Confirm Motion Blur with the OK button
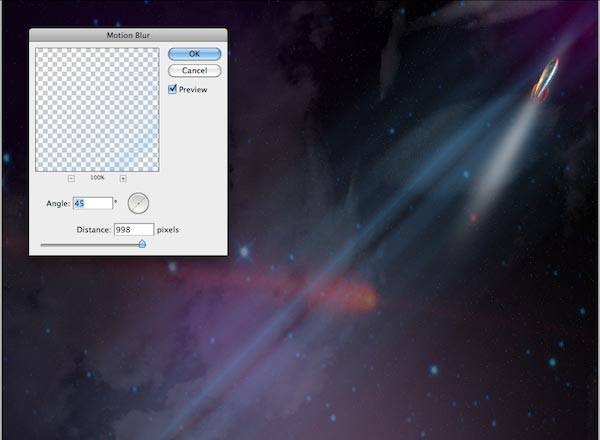This screenshot has height=440, width=600. (194, 54)
